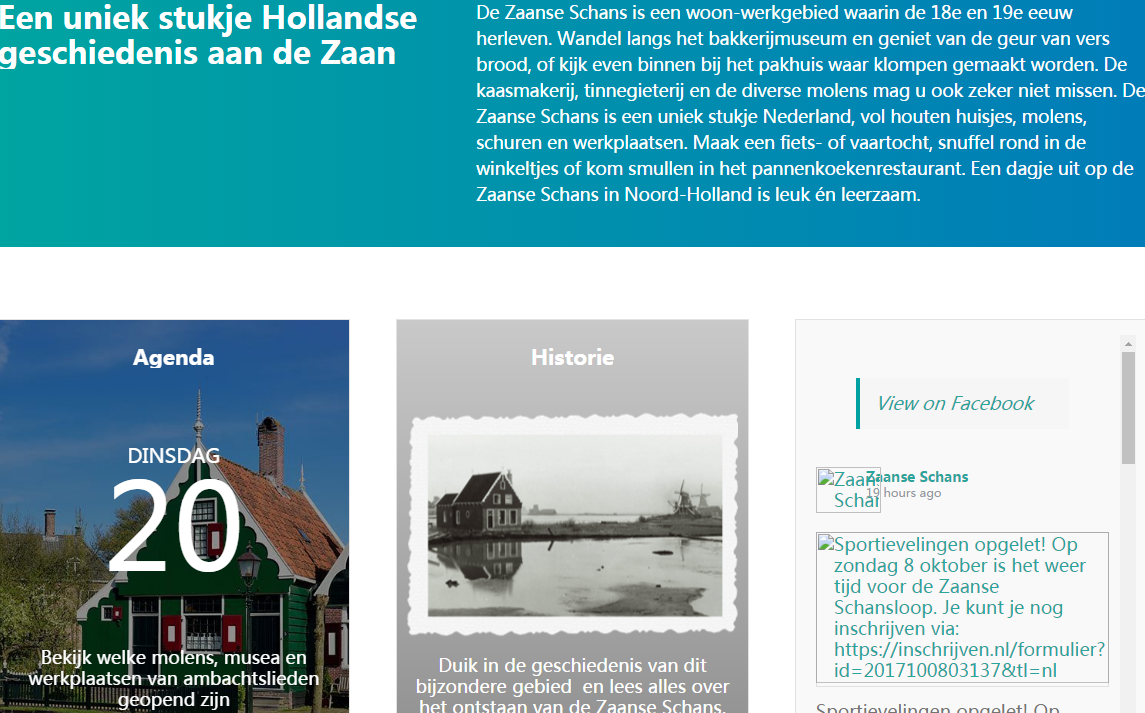Viewport: 1145px width, 713px height.
Task: Open the Agenda card heading
Action: point(174,358)
